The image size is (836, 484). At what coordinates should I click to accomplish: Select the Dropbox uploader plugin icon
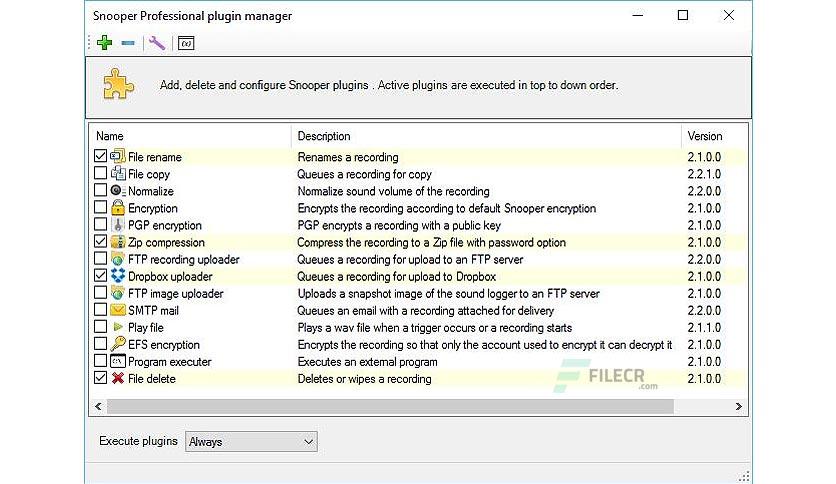[118, 276]
